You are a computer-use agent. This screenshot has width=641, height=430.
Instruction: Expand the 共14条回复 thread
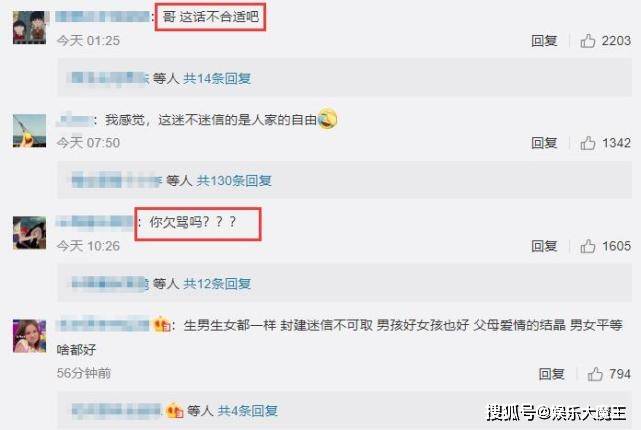pyautogui.click(x=217, y=78)
